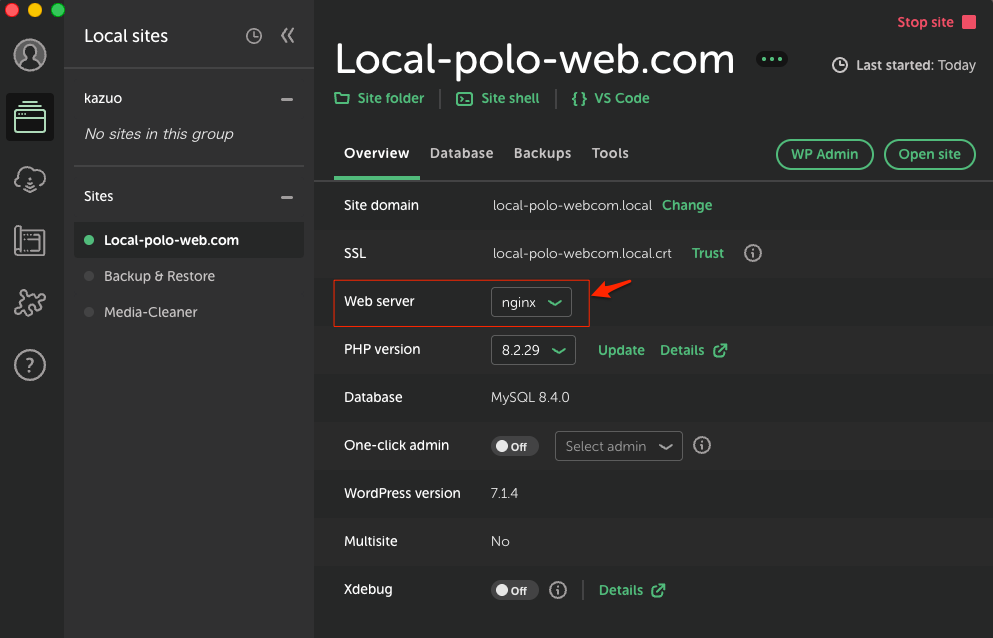This screenshot has width=993, height=638.
Task: Open the PHP version 8.2.29 dropdown
Action: [x=533, y=350]
